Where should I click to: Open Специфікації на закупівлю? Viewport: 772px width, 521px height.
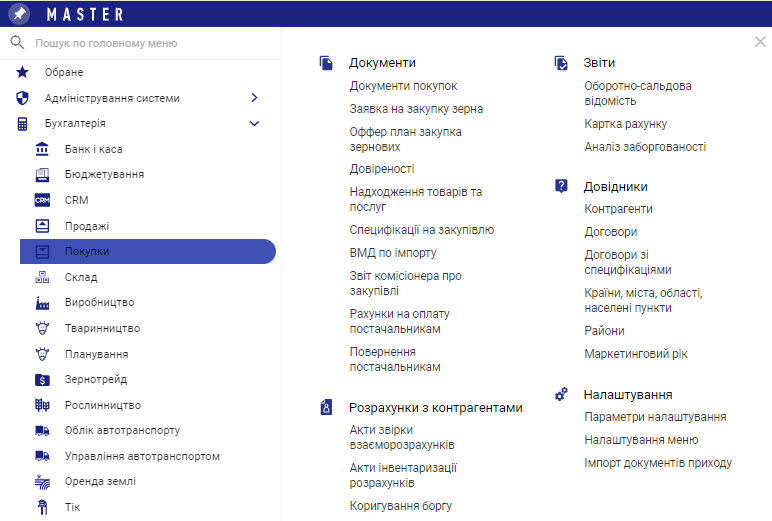421,230
